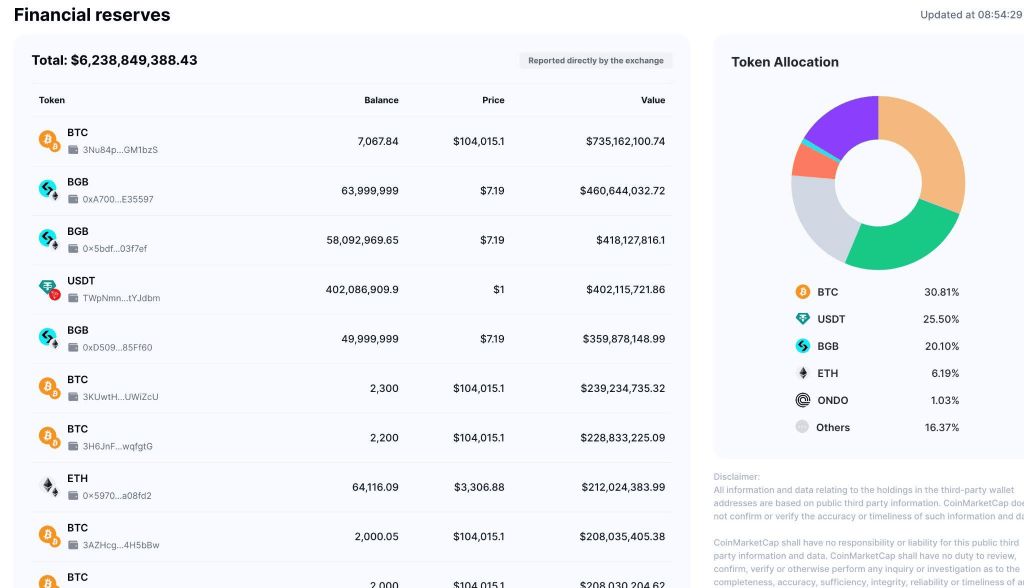Image resolution: width=1024 pixels, height=588 pixels.
Task: Select the Others entry in allocation legend
Action: (877, 427)
